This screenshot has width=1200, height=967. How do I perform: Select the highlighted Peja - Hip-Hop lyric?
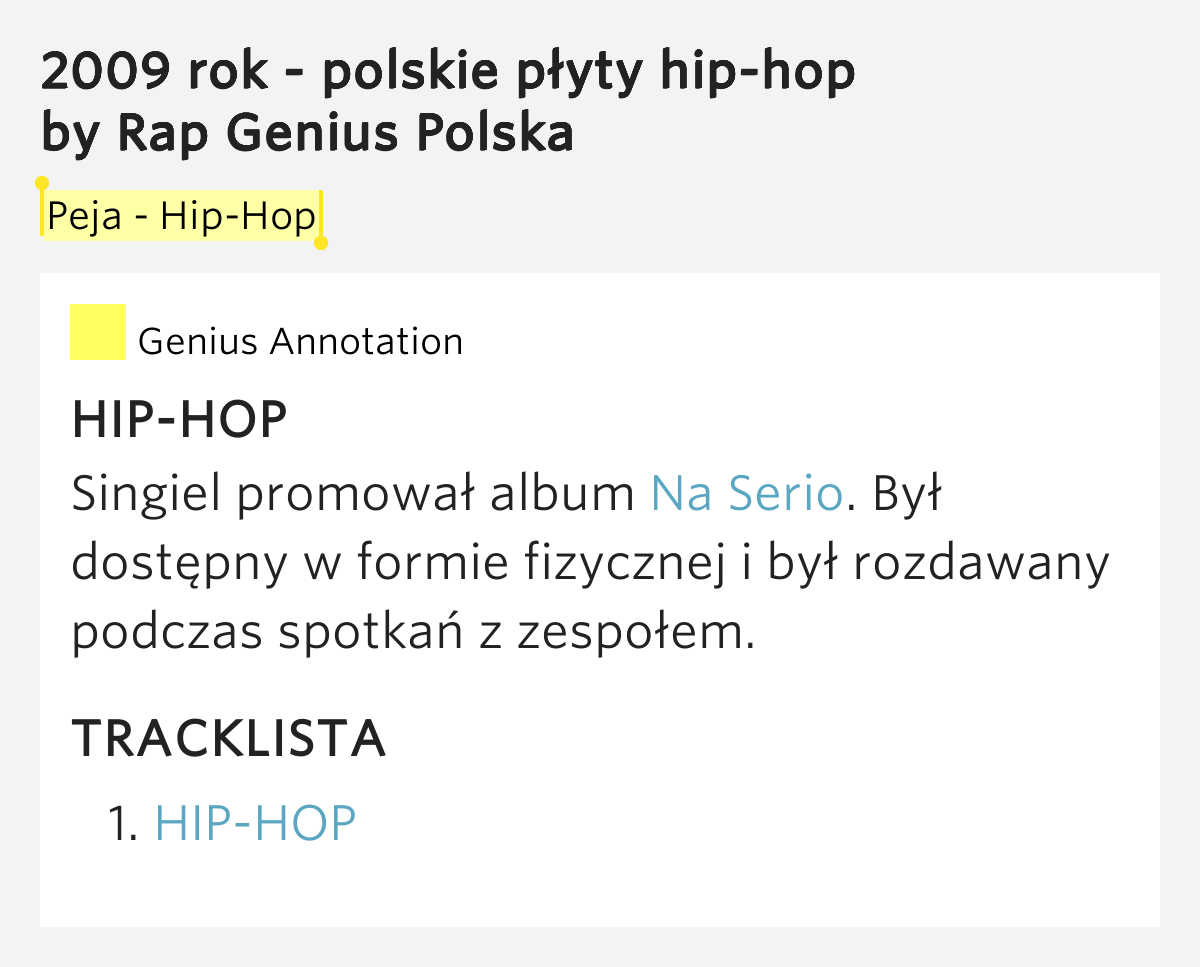(x=181, y=216)
